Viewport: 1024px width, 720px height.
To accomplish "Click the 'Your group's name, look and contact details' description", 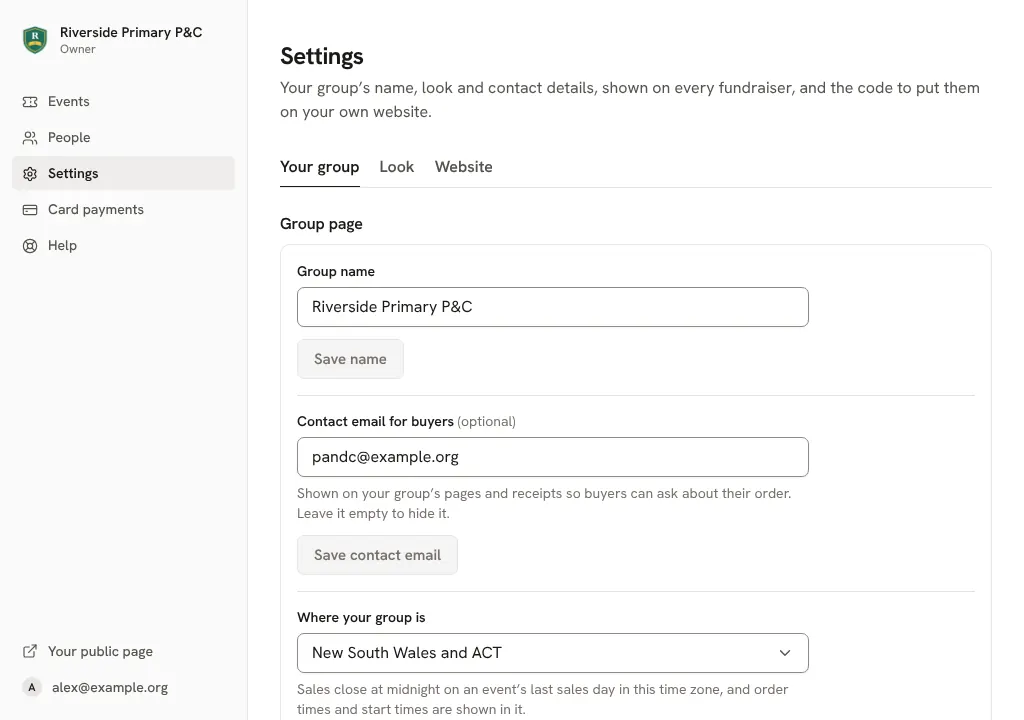I will click(x=630, y=100).
